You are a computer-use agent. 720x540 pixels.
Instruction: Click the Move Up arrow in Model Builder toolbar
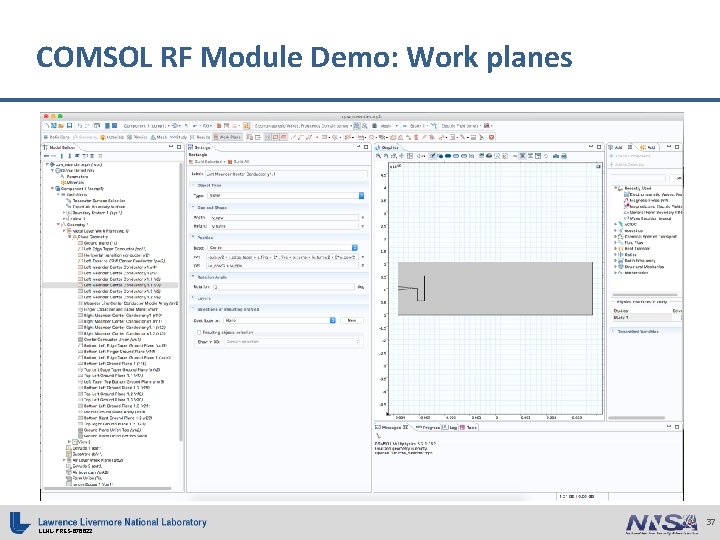click(x=62, y=156)
